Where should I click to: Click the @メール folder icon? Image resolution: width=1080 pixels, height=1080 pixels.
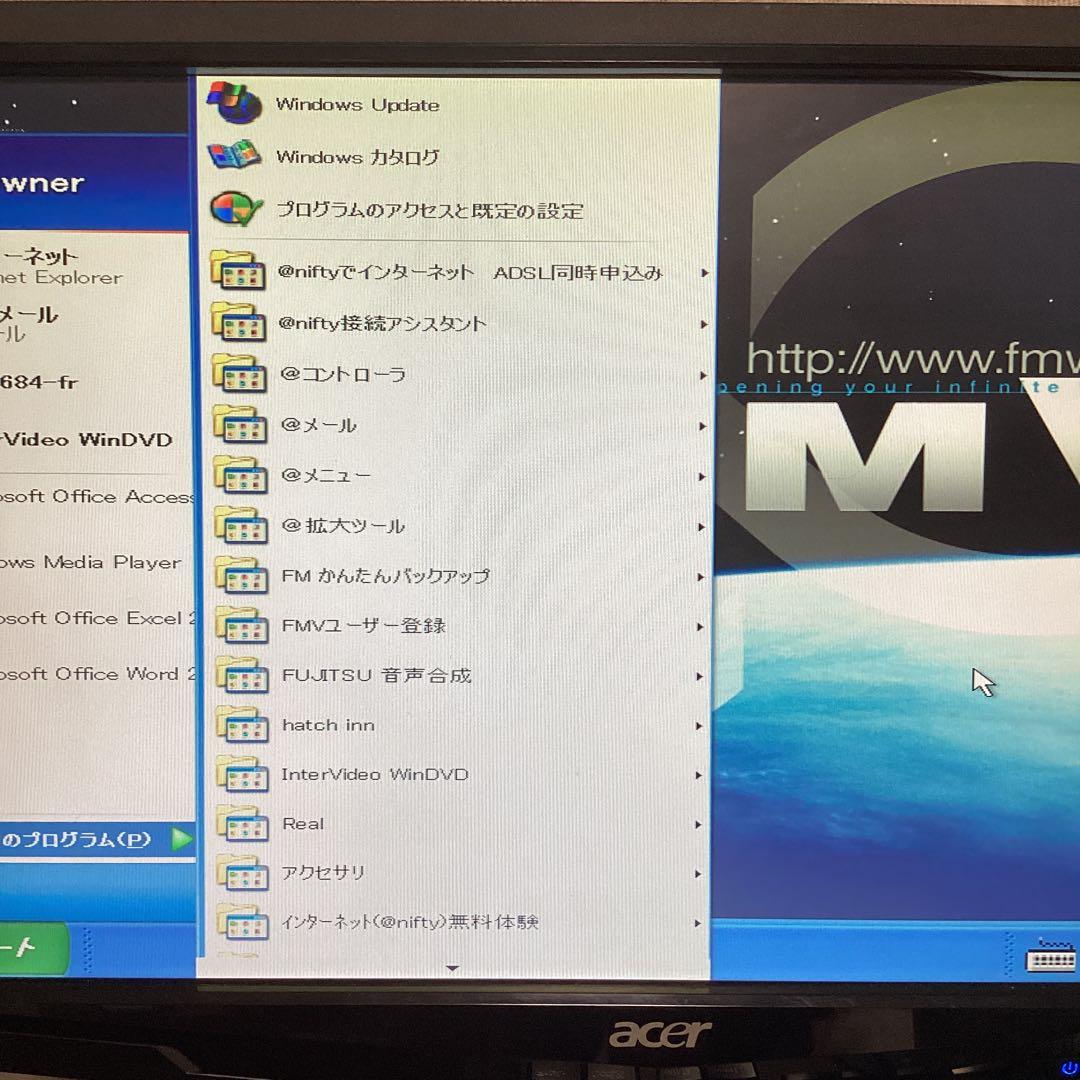(x=240, y=425)
